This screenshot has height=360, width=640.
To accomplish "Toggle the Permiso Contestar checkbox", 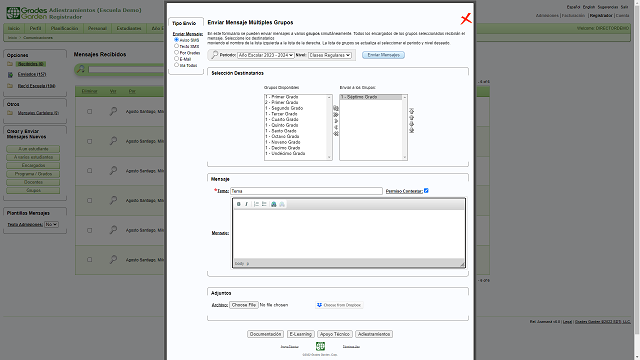I will (x=426, y=191).
